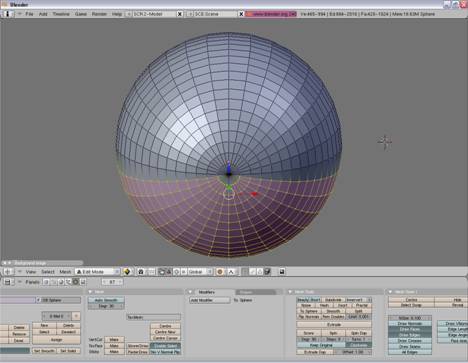Click the OB:Sphere name field
The width and height of the screenshot is (468, 363).
[x=61, y=300]
